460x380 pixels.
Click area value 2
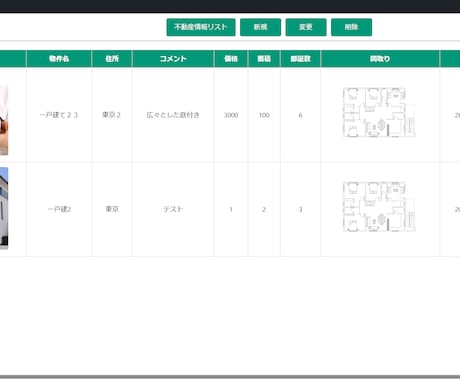click(x=264, y=210)
